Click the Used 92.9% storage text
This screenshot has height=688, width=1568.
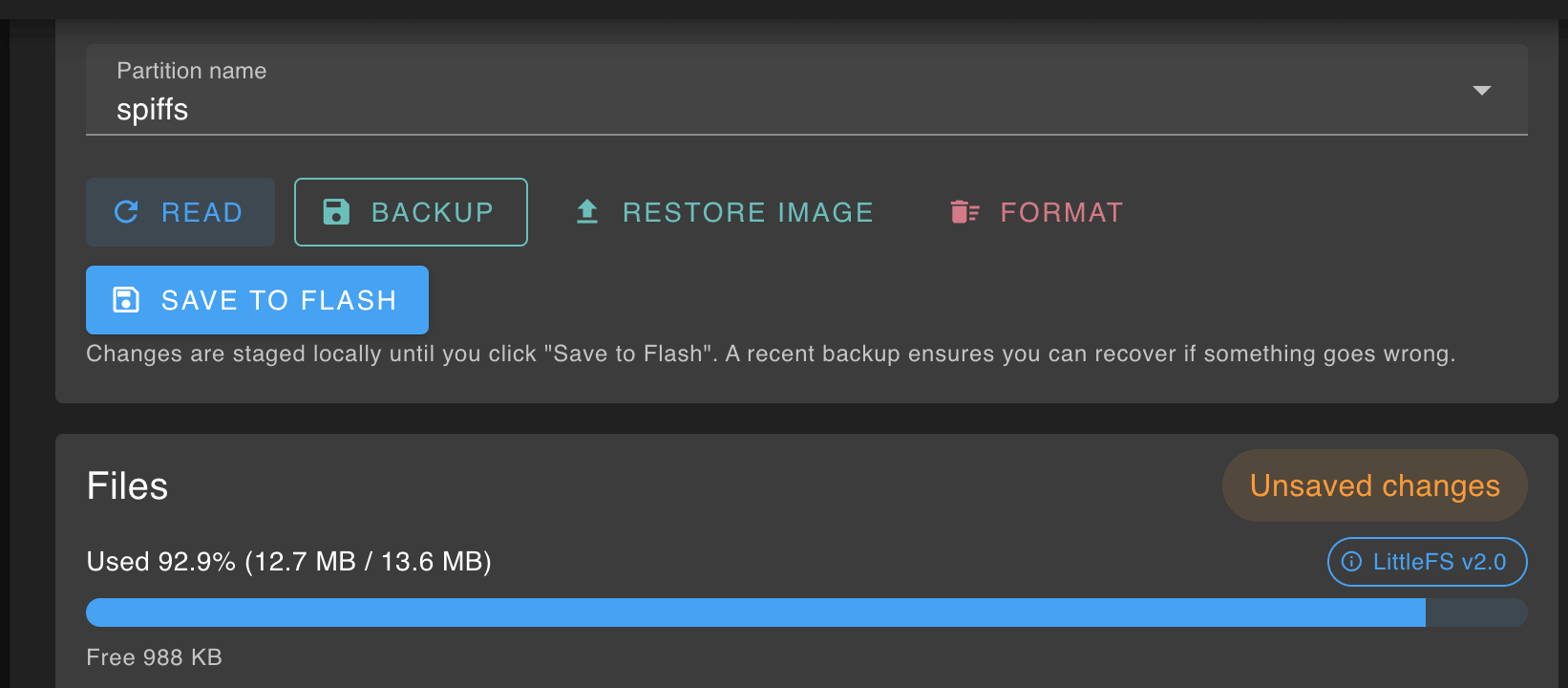pyautogui.click(x=288, y=562)
